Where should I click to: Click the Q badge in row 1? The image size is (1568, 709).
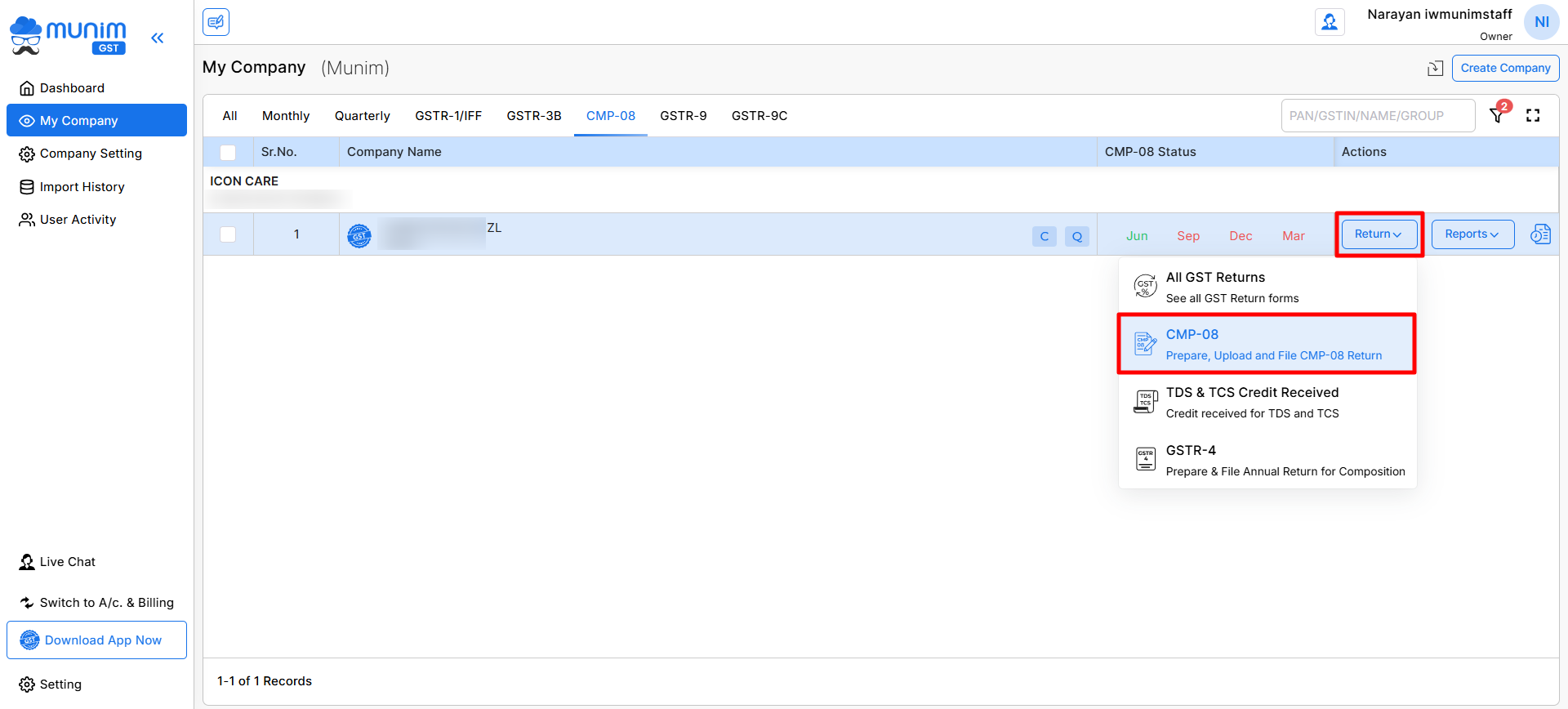[1077, 236]
